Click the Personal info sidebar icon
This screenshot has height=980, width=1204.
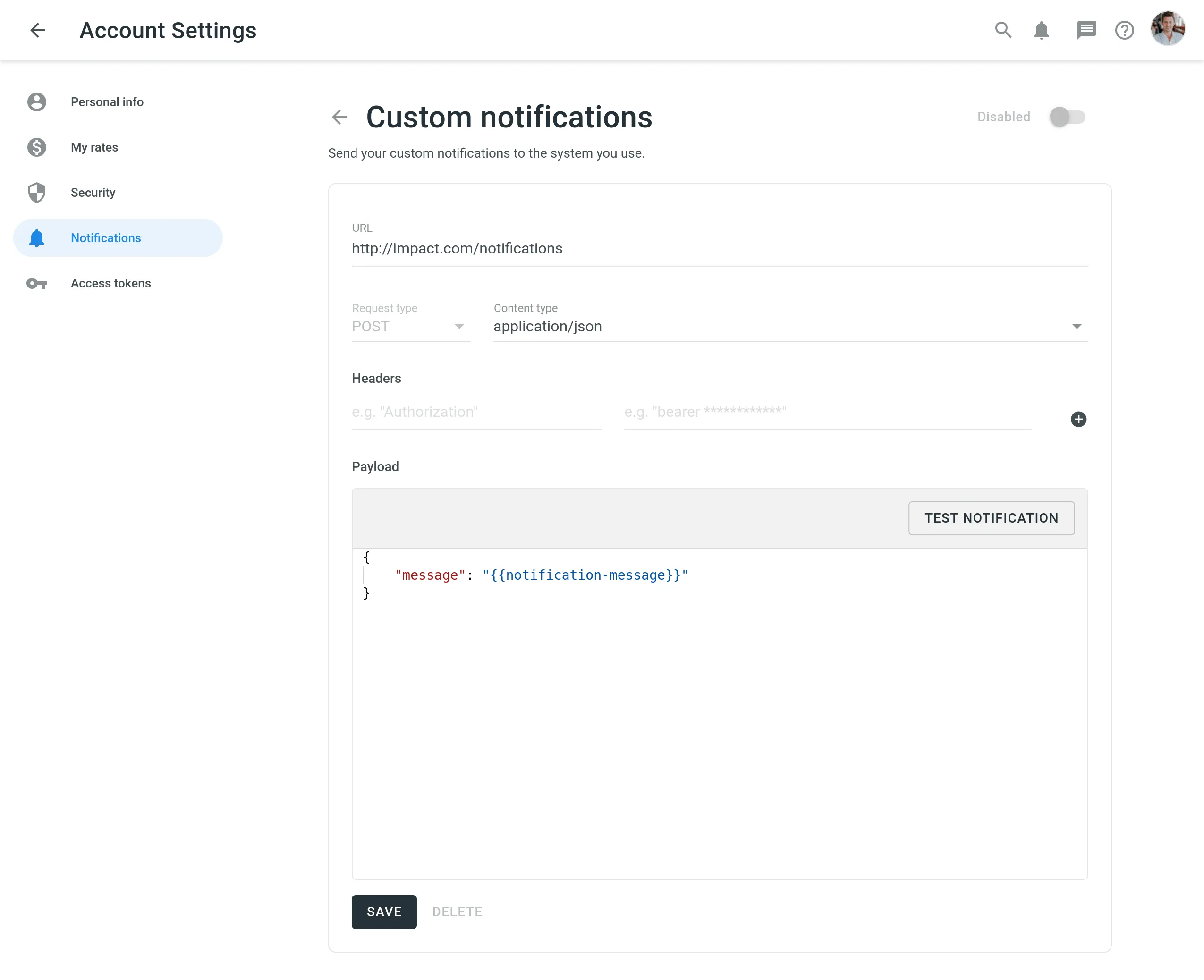[37, 101]
